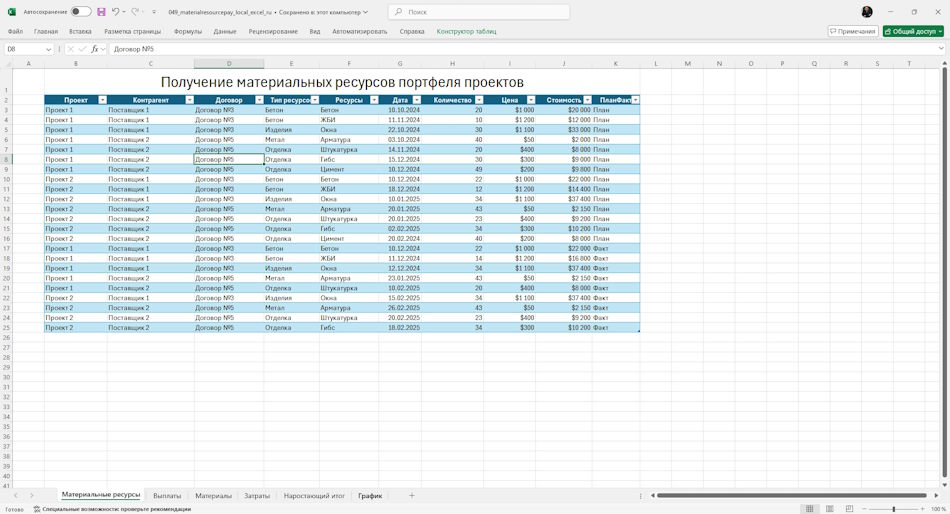Open the Разметка страницы tab
The height and width of the screenshot is (514, 950).
133,31
